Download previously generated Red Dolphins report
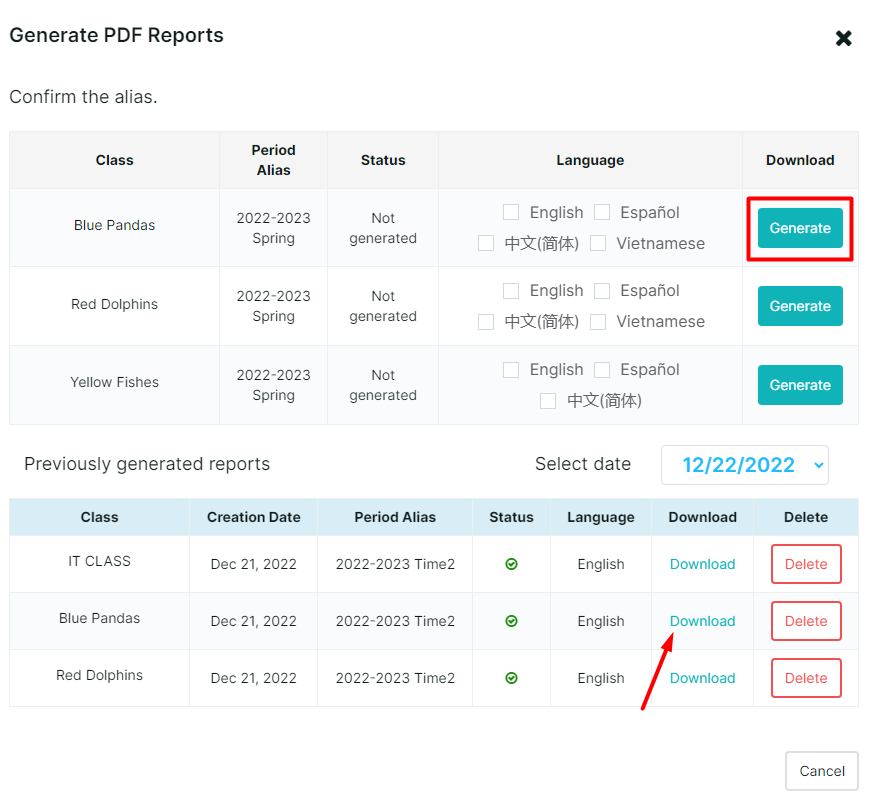The height and width of the screenshot is (808, 877). [702, 678]
